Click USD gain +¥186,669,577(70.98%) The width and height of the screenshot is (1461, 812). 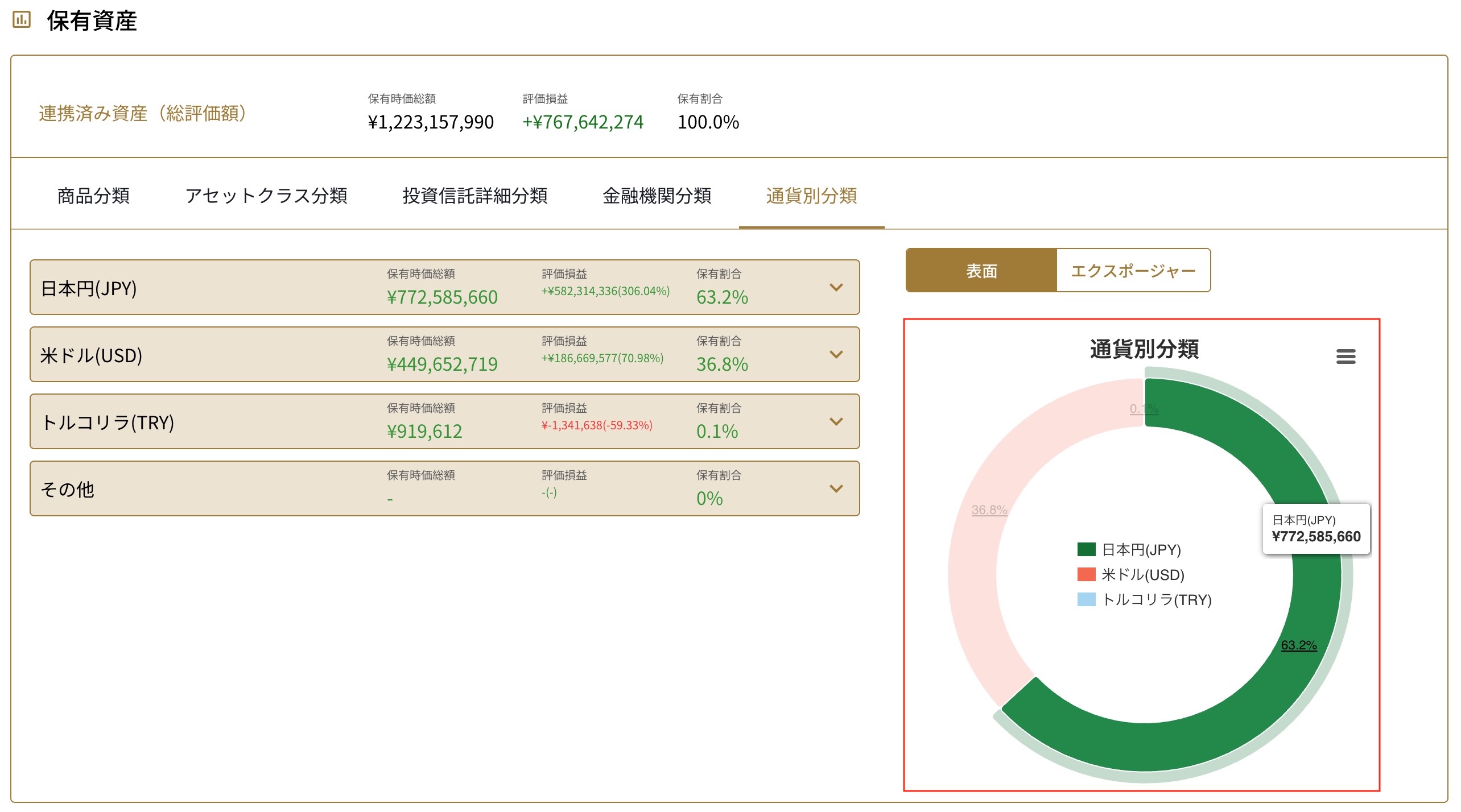point(602,358)
